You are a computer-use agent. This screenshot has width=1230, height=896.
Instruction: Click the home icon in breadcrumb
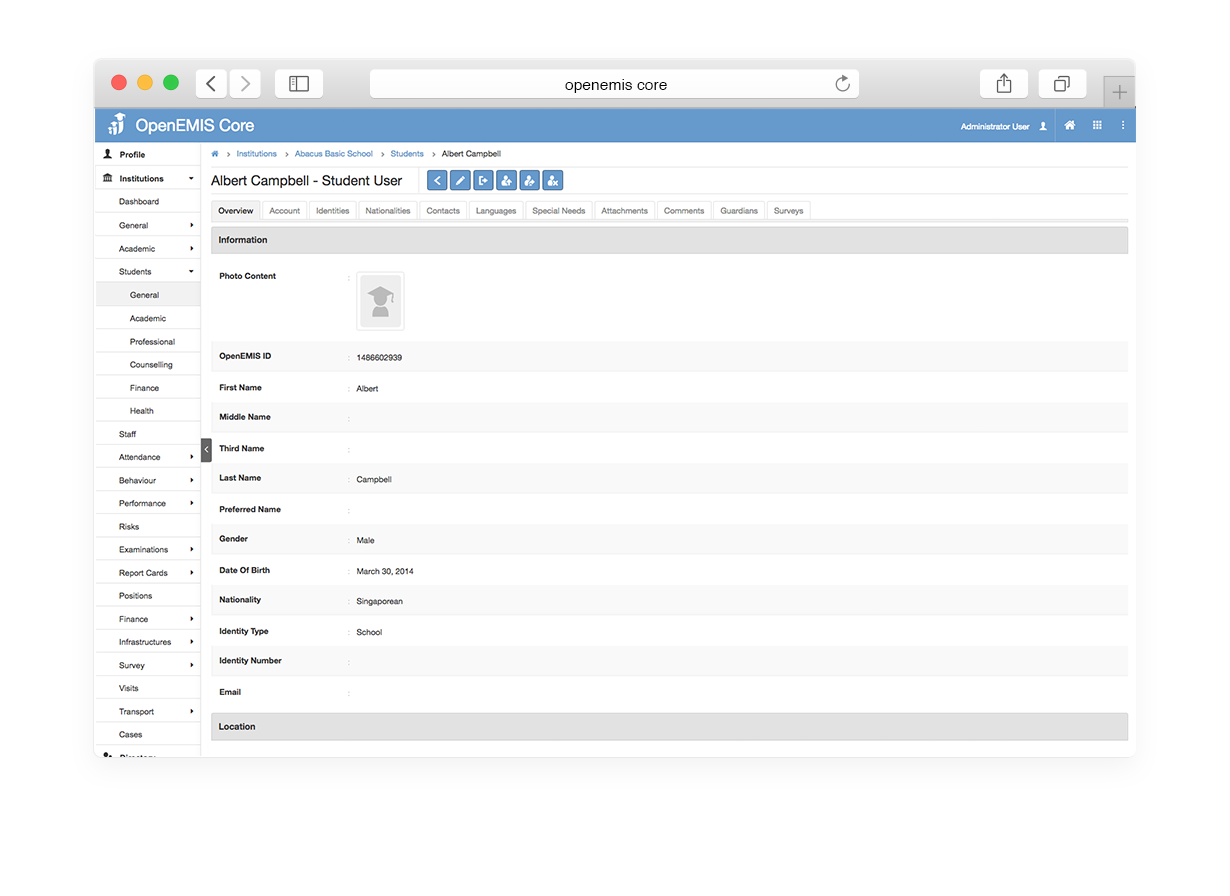pyautogui.click(x=215, y=154)
